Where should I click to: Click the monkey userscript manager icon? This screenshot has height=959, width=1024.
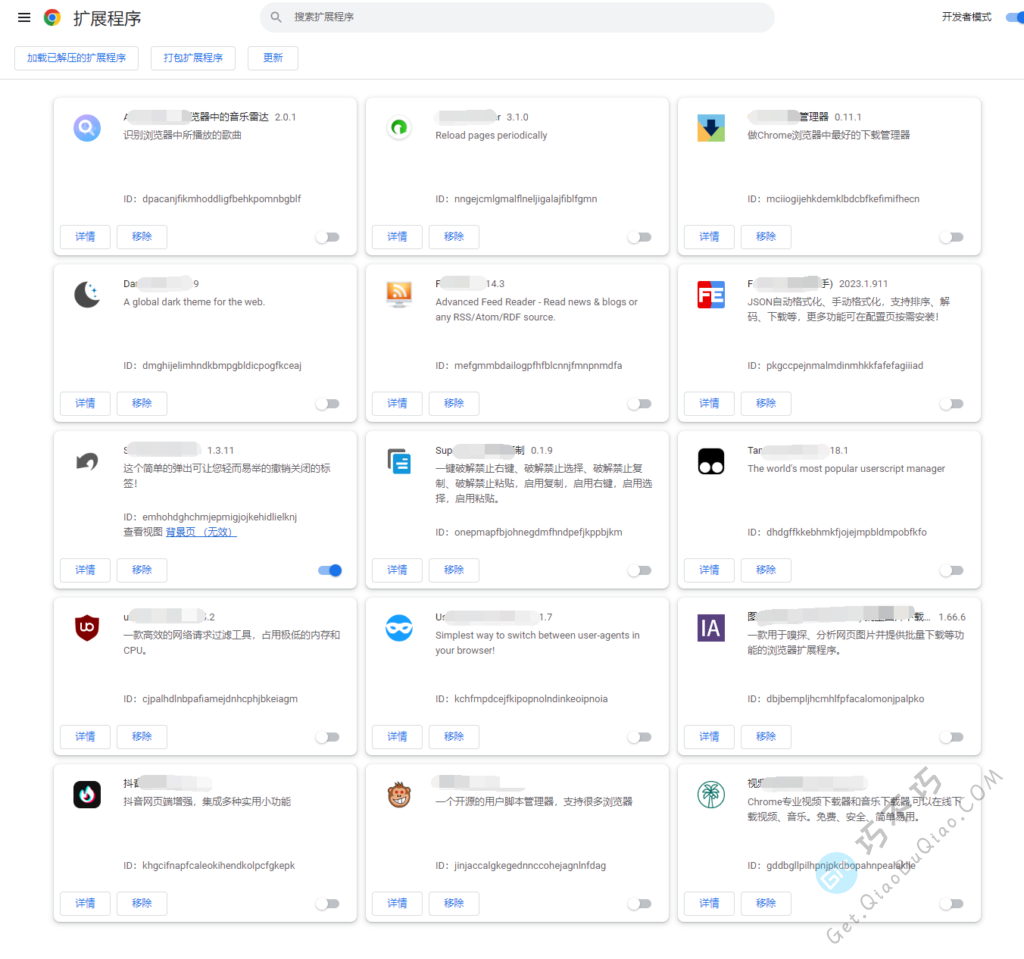(399, 795)
